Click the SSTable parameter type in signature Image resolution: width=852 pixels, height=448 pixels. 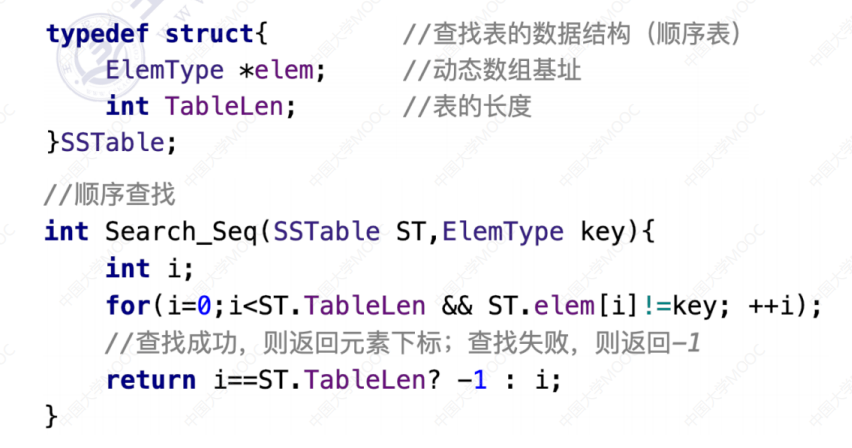327,232
